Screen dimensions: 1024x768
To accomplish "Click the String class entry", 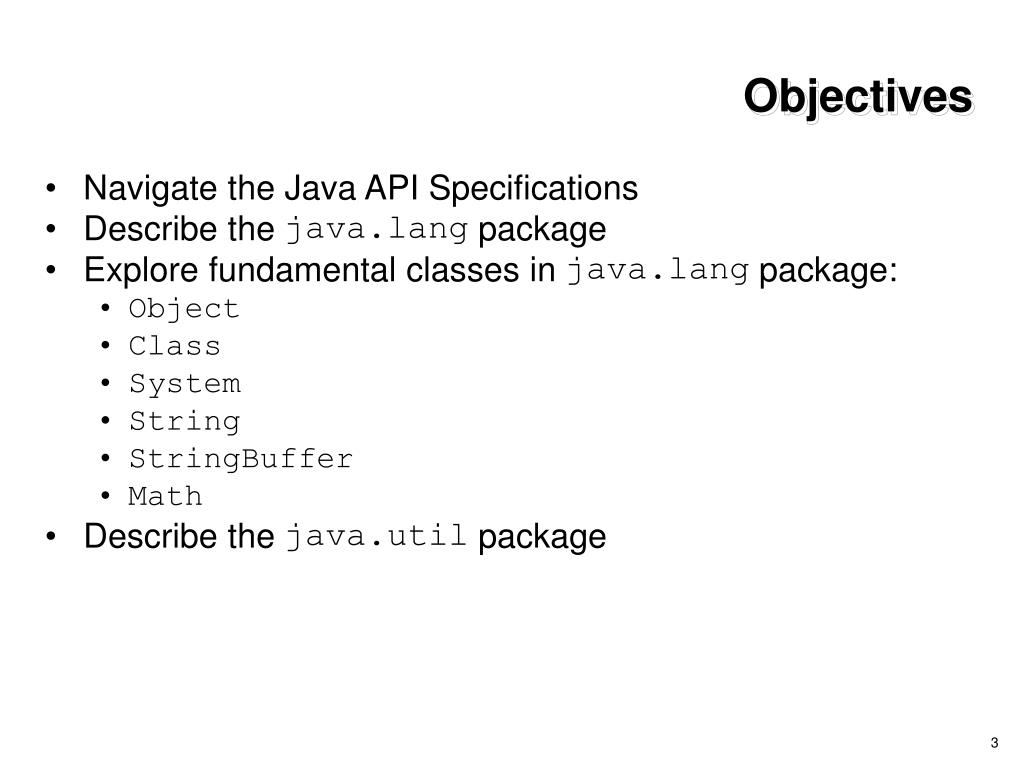I will tap(185, 421).
